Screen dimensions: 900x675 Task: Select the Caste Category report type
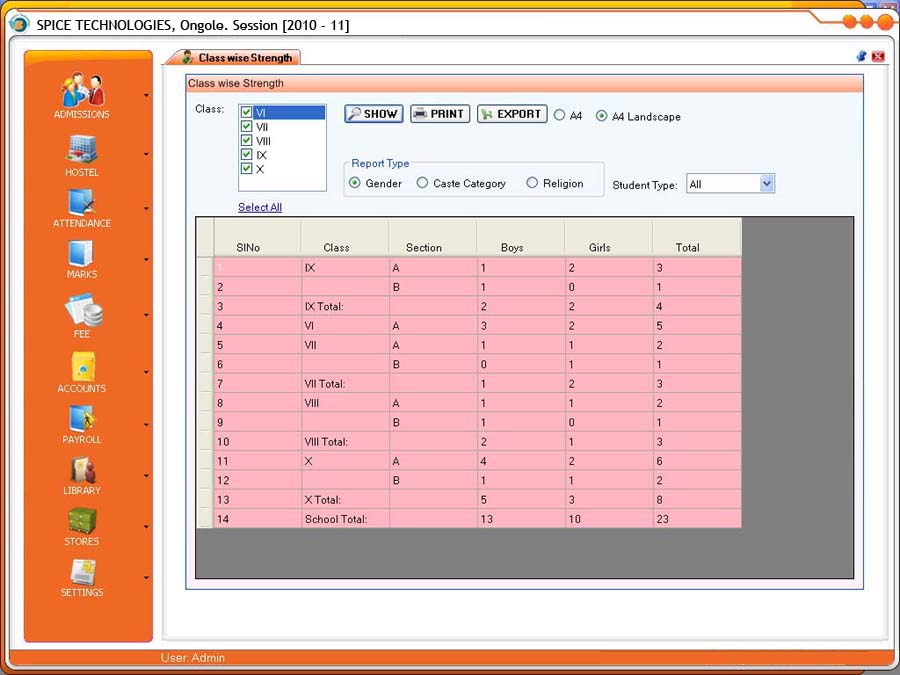click(423, 183)
